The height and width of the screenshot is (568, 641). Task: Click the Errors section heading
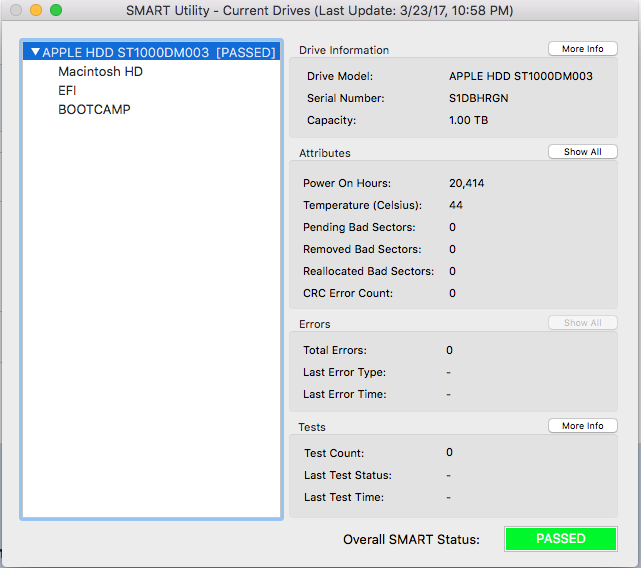coord(314,324)
